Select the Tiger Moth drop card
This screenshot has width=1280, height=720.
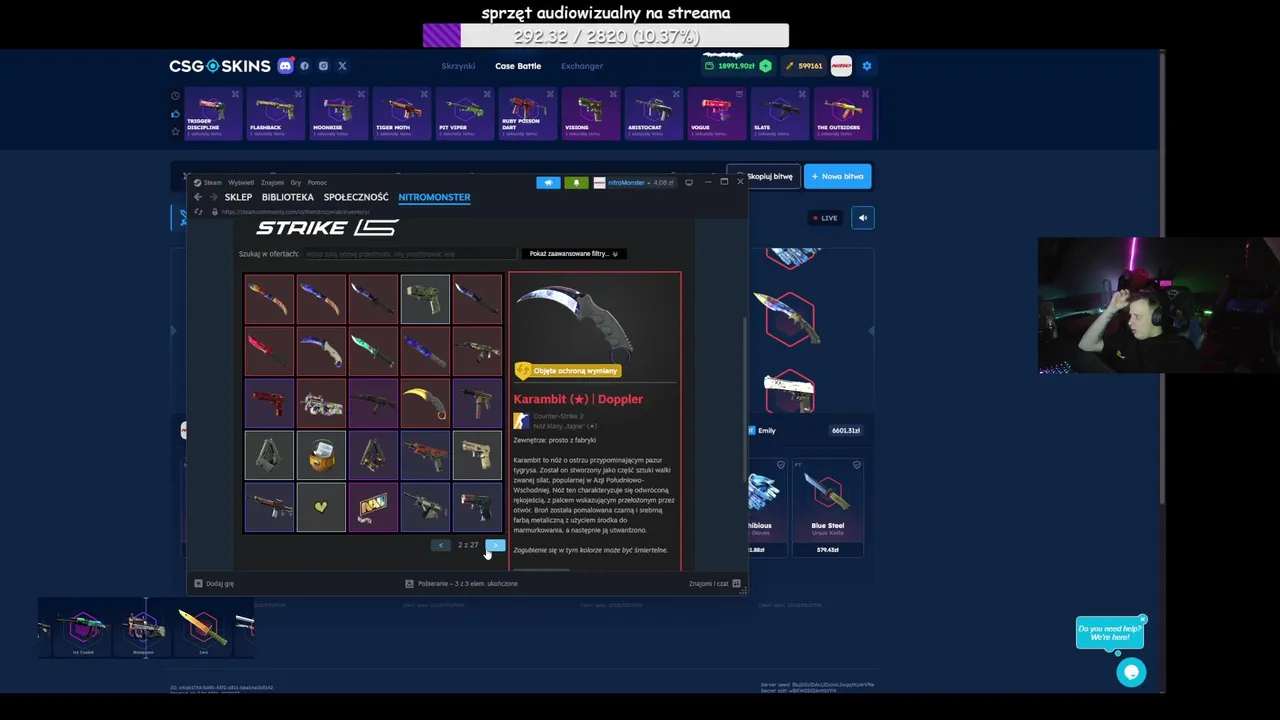401,114
